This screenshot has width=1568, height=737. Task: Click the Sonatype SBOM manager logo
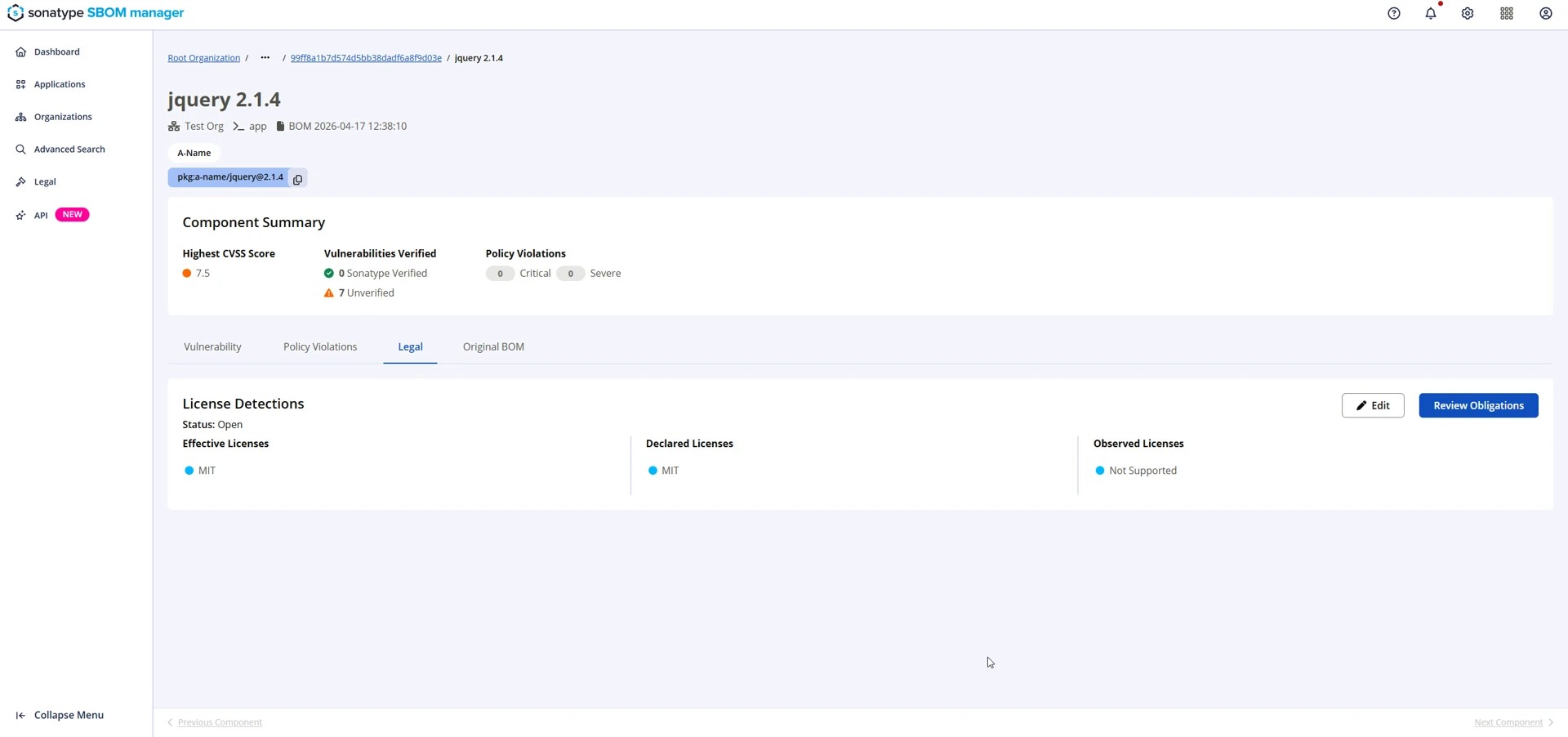96,13
